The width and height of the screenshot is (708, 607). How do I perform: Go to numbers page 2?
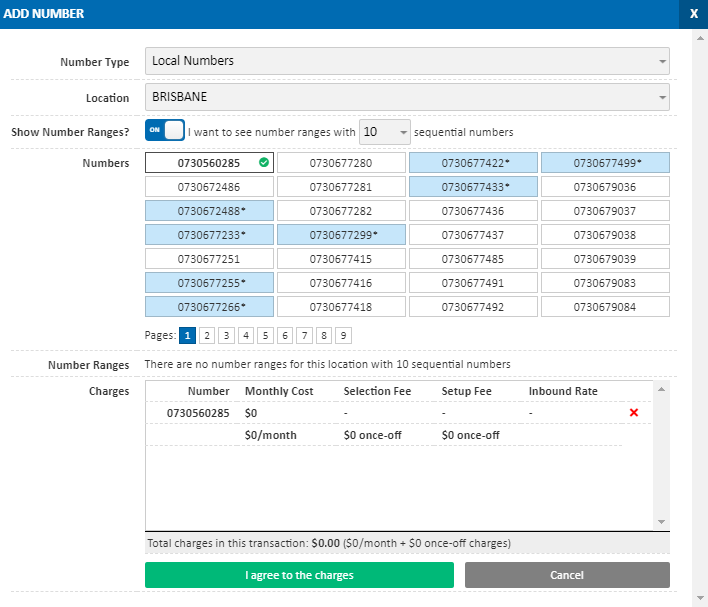click(x=207, y=336)
